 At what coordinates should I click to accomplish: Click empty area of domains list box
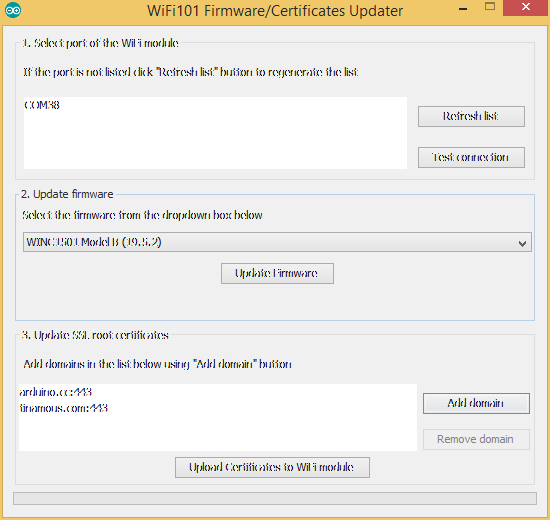pos(217,433)
